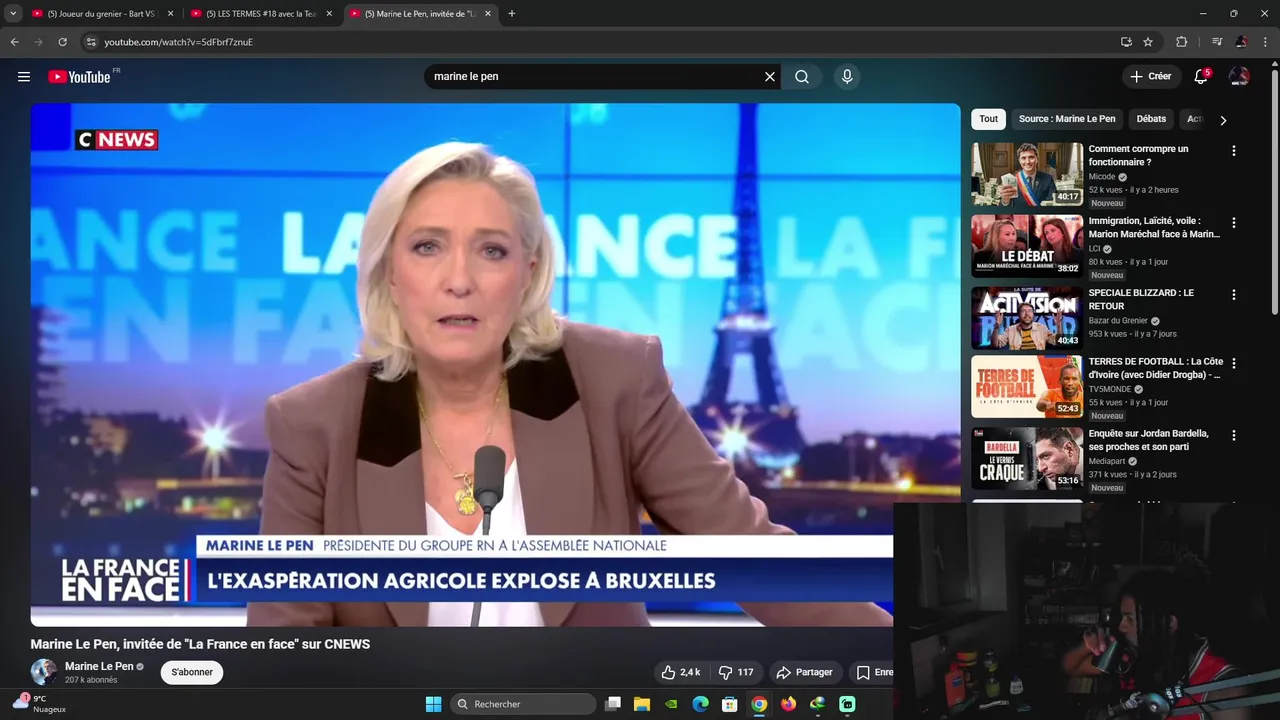Open options for the TERRES DE FOOTBALL video
This screenshot has width=1280, height=720.
click(x=1233, y=364)
